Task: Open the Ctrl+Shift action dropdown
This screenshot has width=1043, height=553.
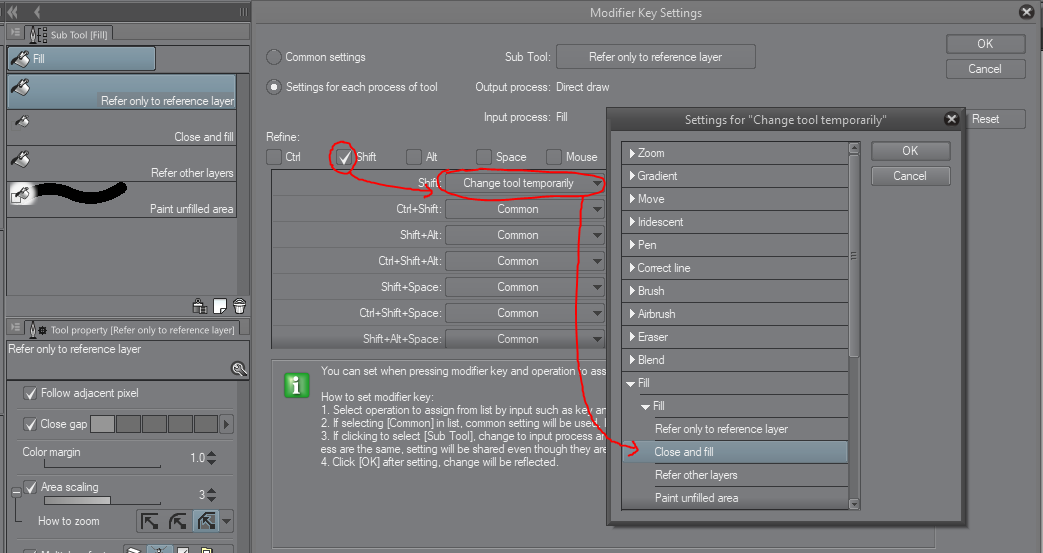Action: pyautogui.click(x=525, y=209)
